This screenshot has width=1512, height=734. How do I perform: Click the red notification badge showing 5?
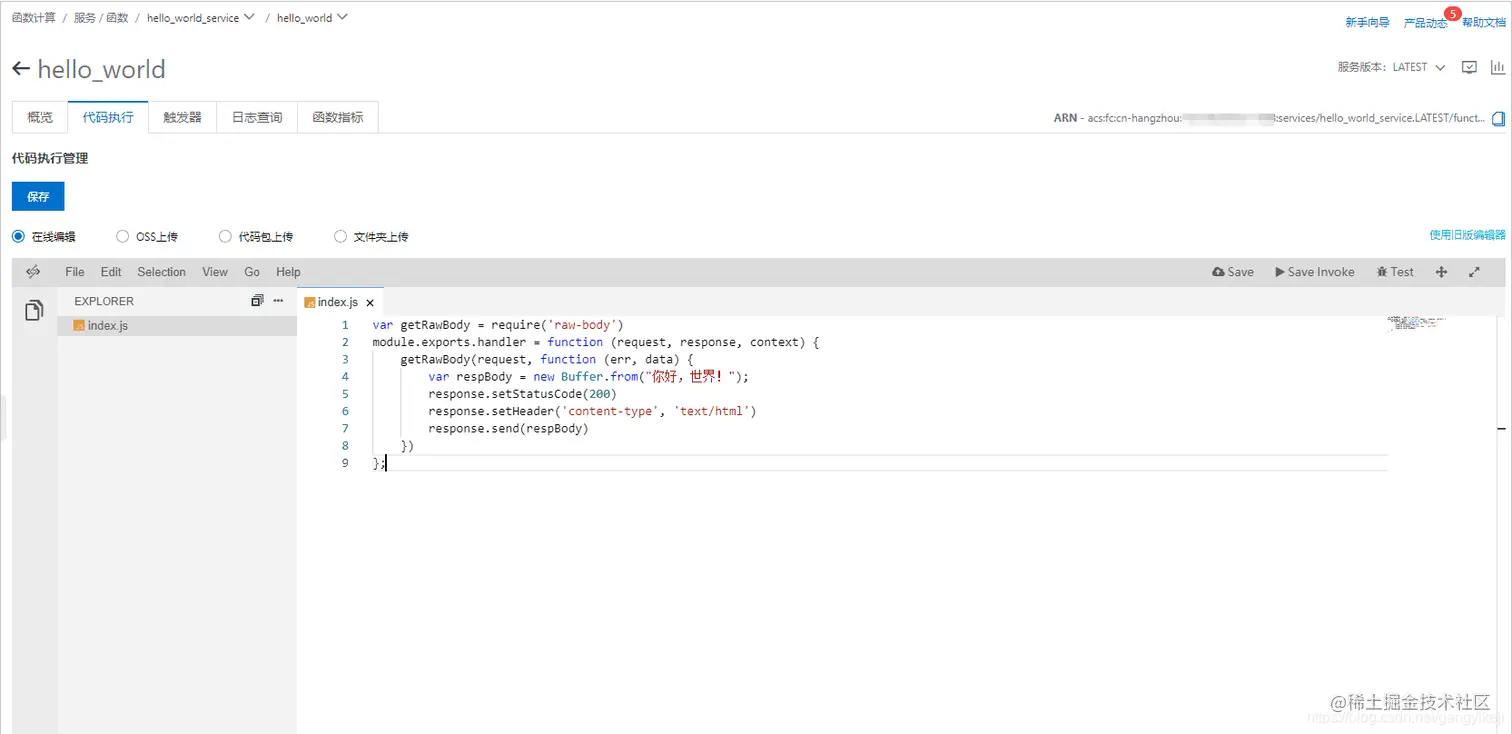click(1452, 13)
